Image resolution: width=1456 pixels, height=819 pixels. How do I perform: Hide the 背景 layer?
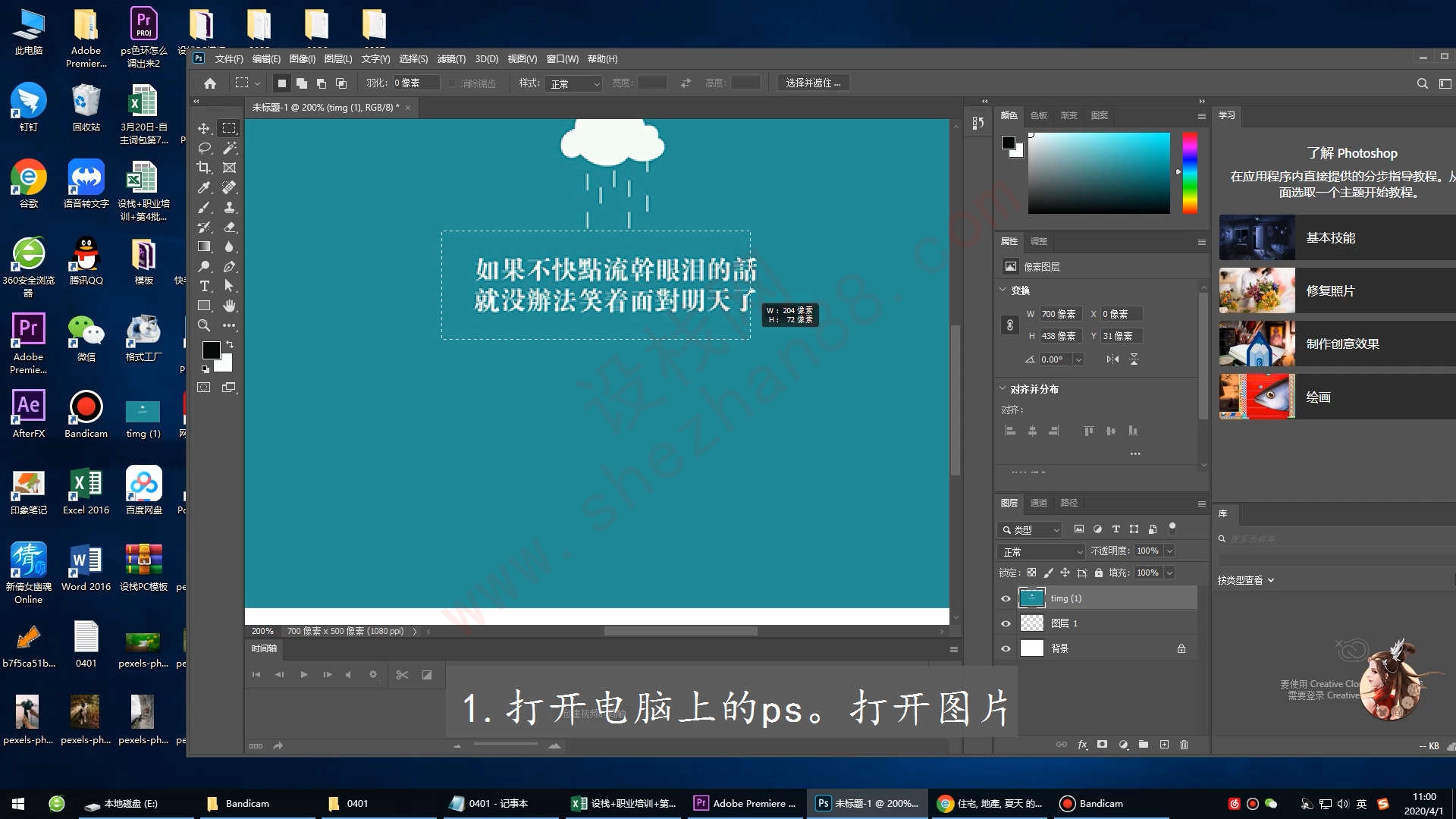point(1006,649)
